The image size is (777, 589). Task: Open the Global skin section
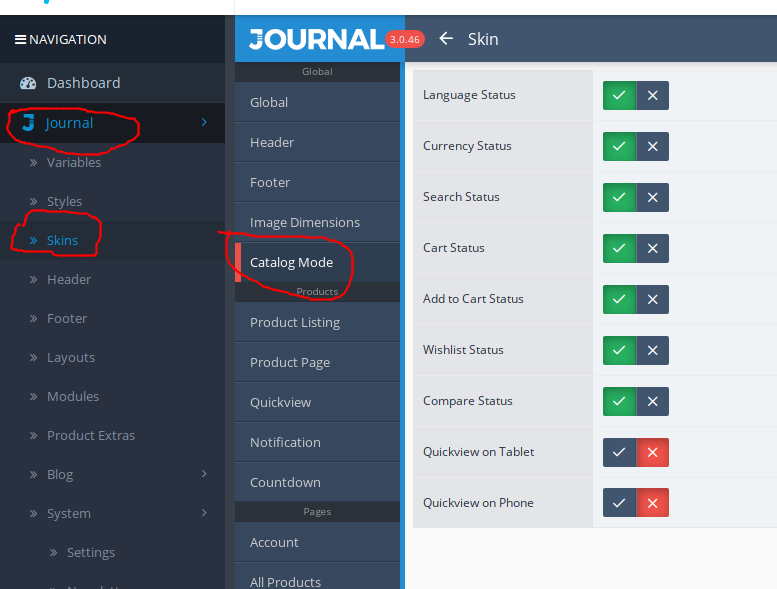click(x=317, y=103)
